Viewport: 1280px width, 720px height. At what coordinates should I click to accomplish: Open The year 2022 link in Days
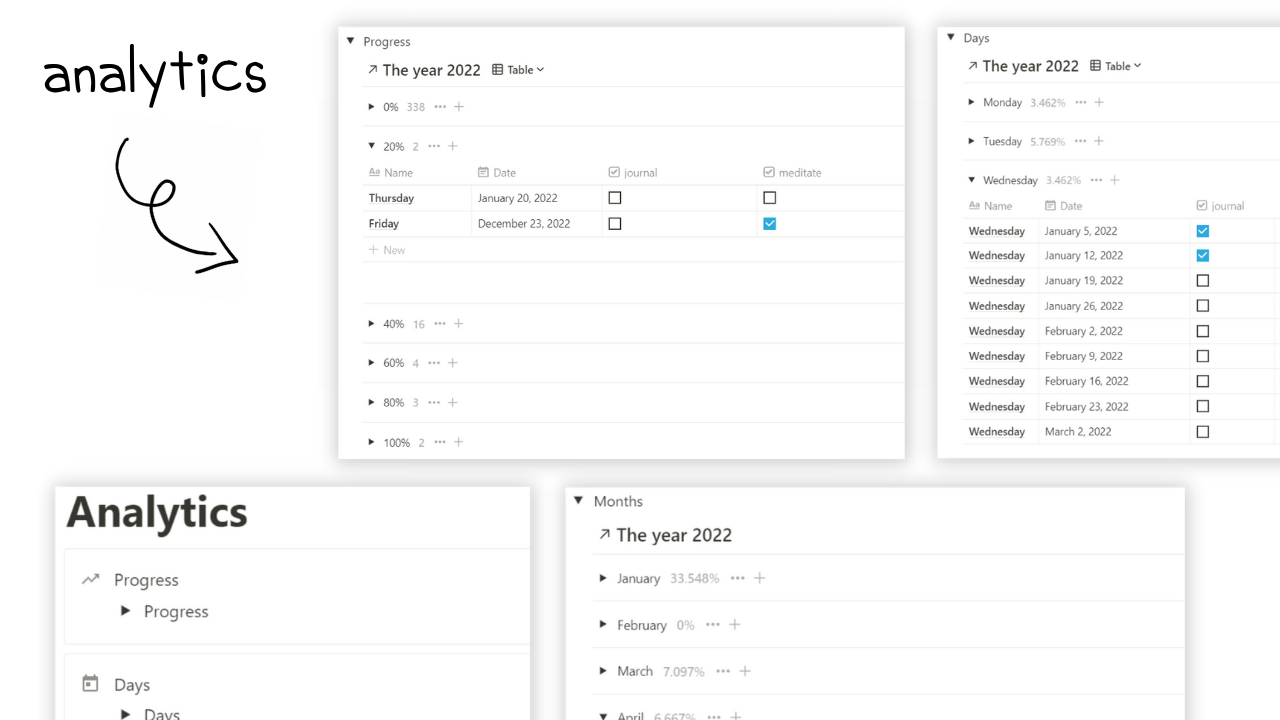click(1023, 66)
